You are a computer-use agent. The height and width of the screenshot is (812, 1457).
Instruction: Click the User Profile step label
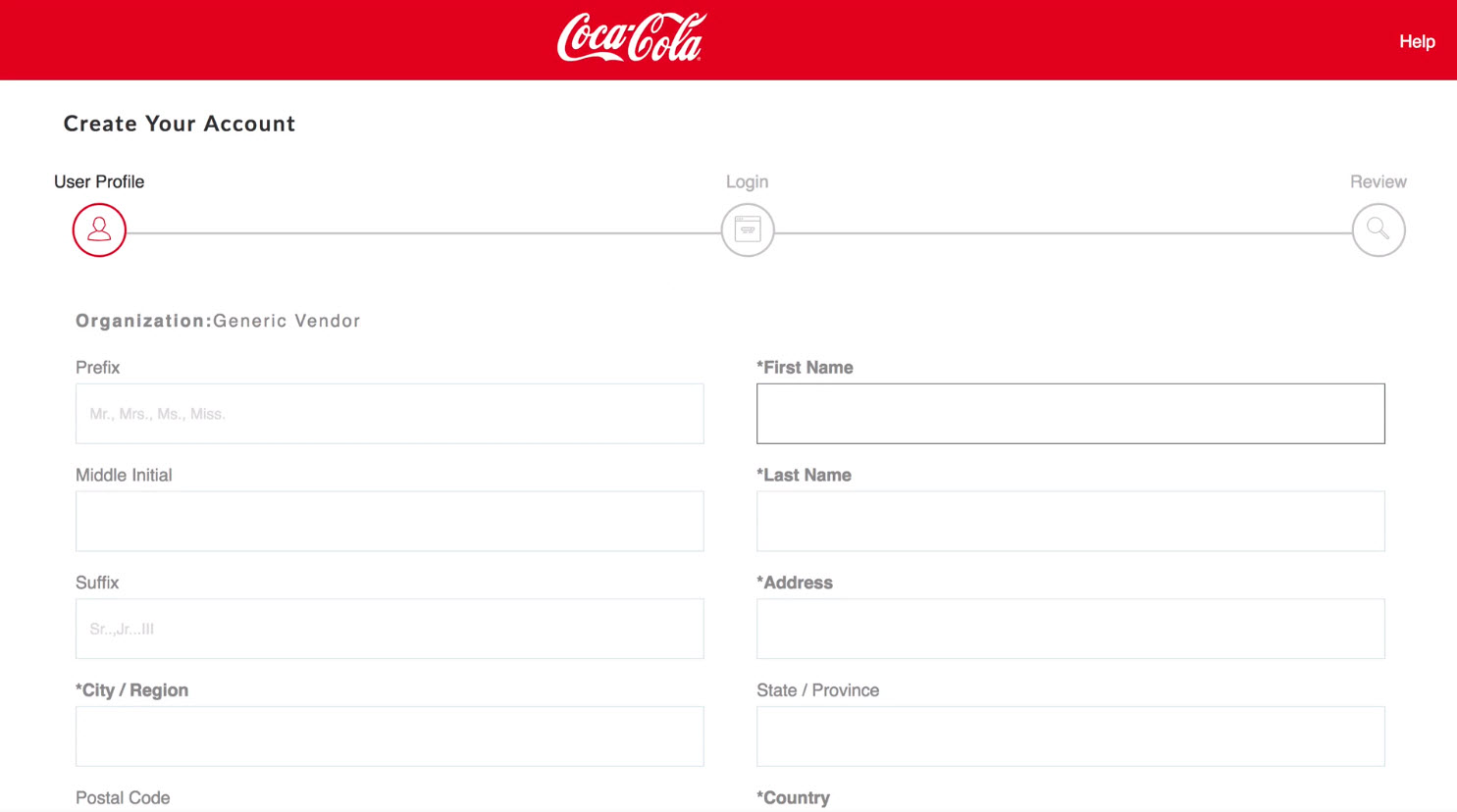pyautogui.click(x=99, y=181)
